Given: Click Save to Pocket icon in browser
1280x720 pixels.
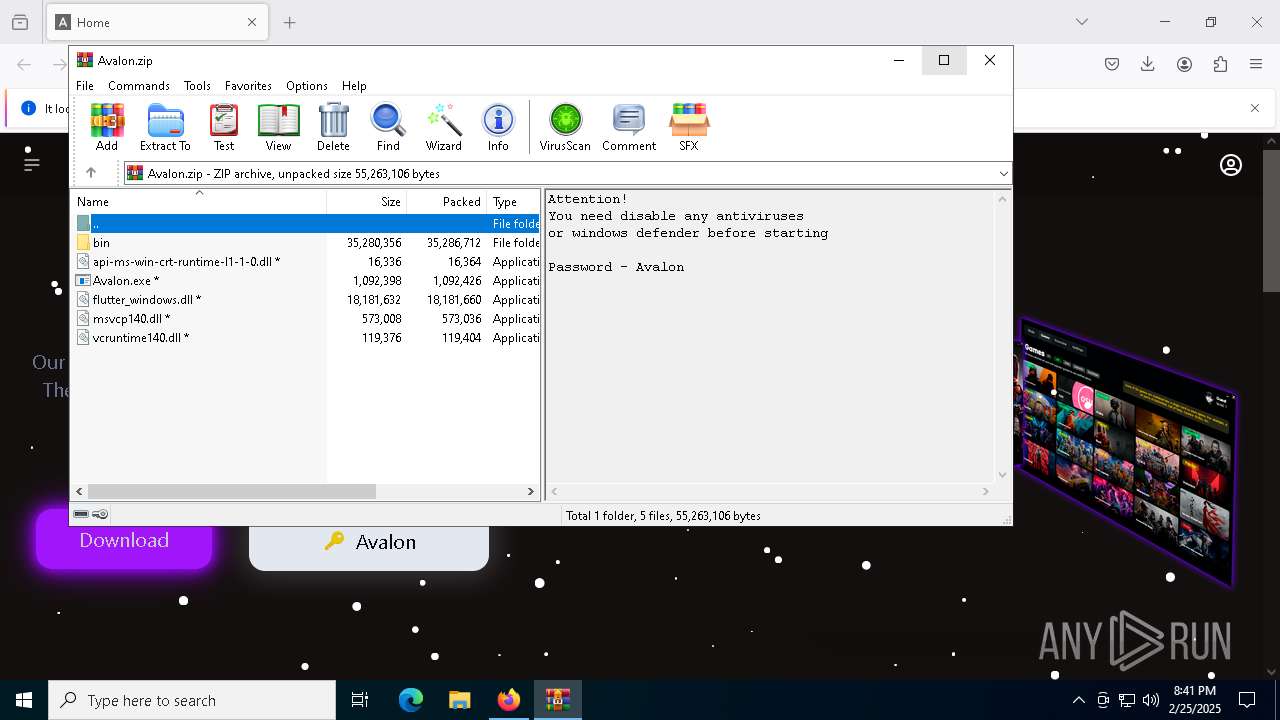Looking at the screenshot, I should point(1112,64).
